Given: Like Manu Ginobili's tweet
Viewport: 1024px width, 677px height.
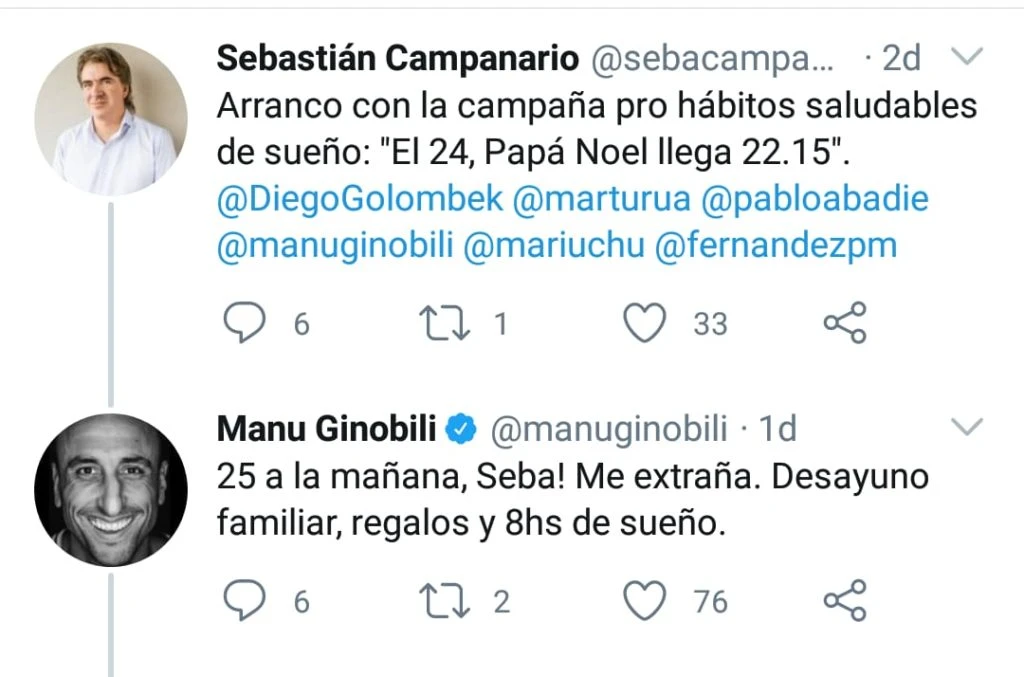Looking at the screenshot, I should coord(645,600).
